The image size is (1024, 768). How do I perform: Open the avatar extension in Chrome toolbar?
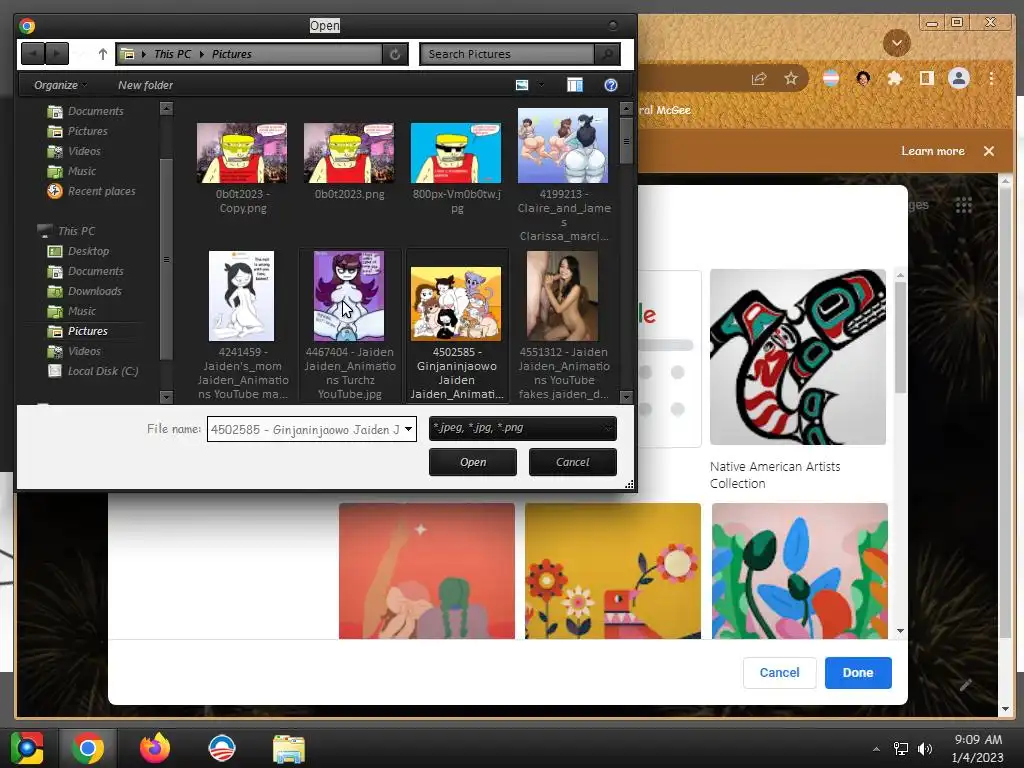(x=863, y=79)
